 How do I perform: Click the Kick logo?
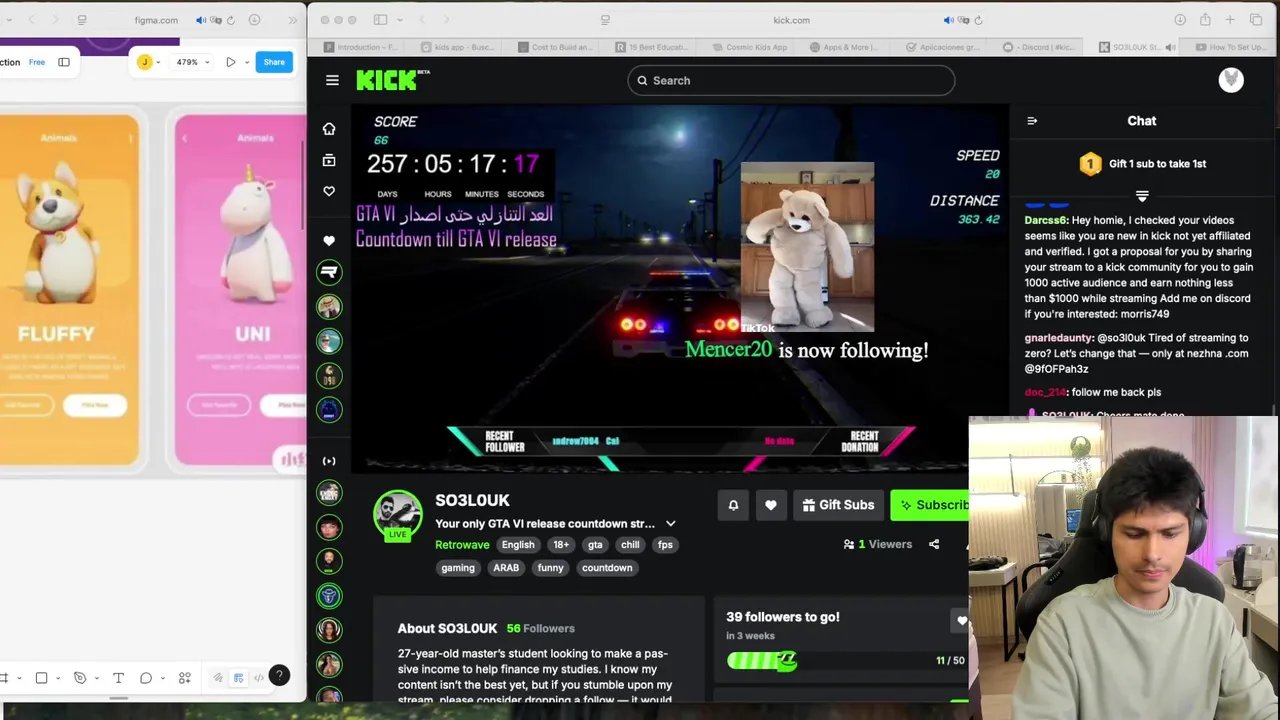point(392,80)
